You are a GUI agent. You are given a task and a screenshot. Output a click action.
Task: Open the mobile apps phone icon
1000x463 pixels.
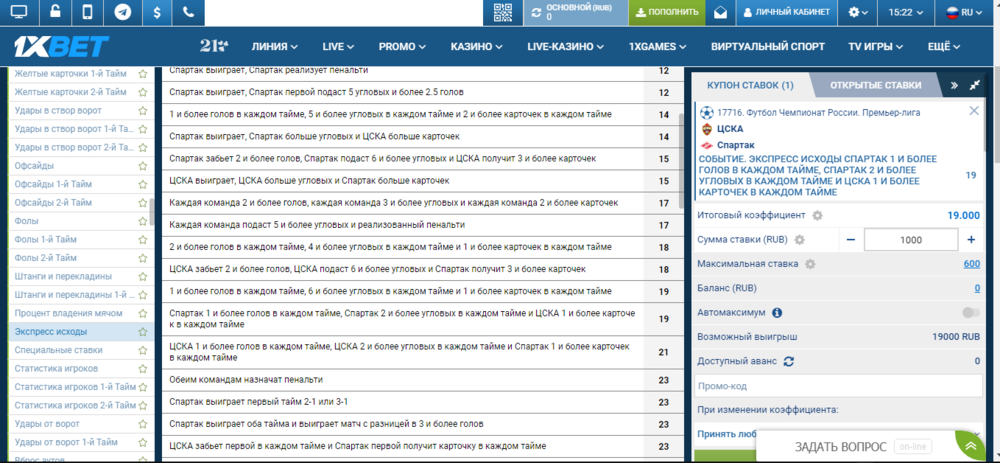[89, 12]
